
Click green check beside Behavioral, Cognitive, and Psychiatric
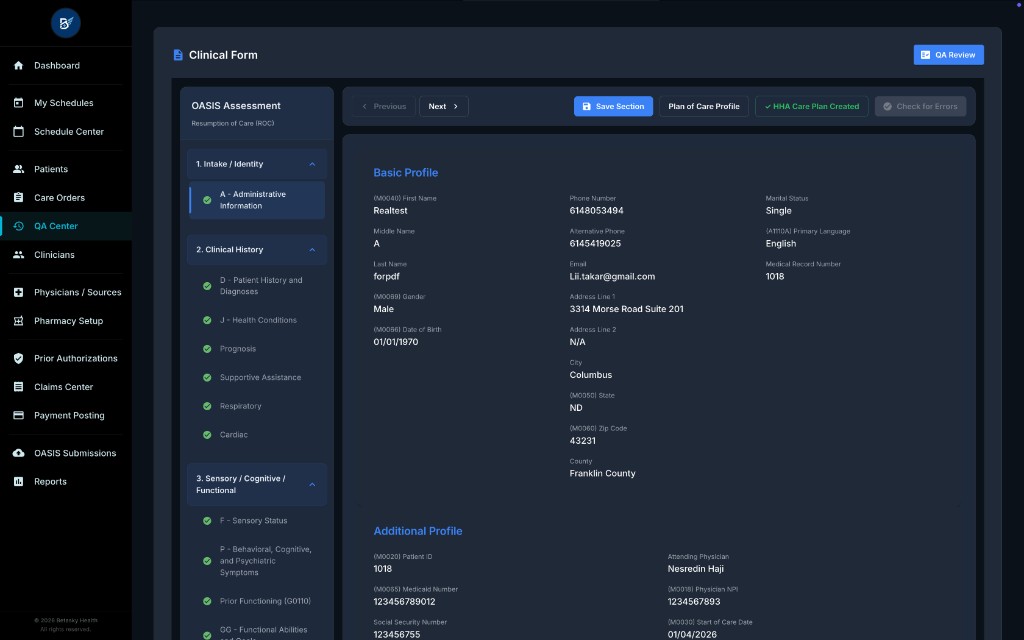pyautogui.click(x=207, y=561)
